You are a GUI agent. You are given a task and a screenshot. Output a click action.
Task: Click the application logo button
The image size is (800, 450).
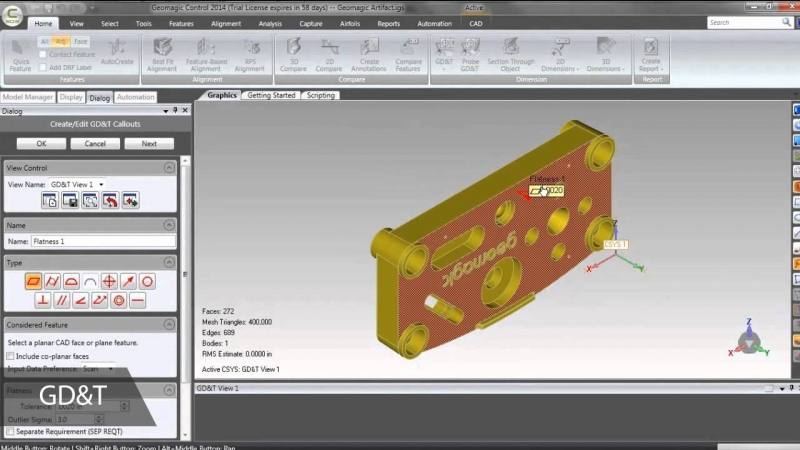[x=12, y=14]
